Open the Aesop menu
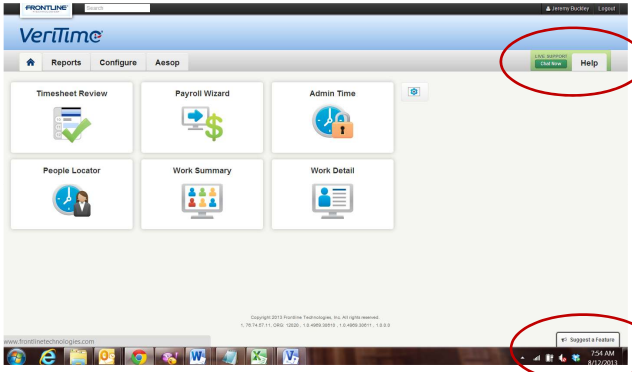Viewport: 632px width, 372px height. click(x=167, y=62)
